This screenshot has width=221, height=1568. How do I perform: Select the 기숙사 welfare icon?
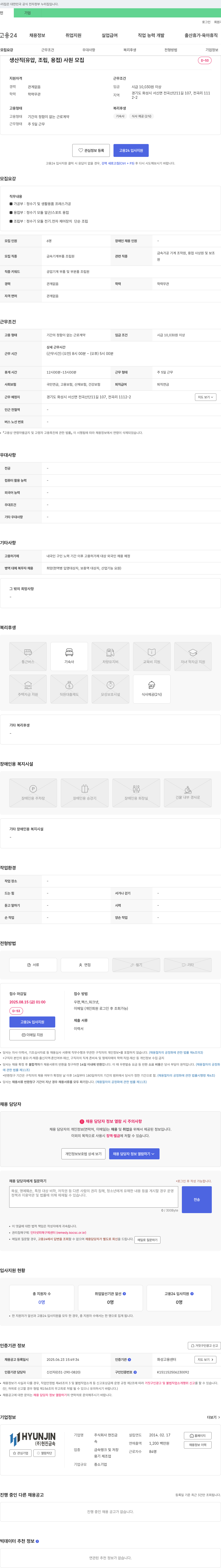click(x=69, y=656)
